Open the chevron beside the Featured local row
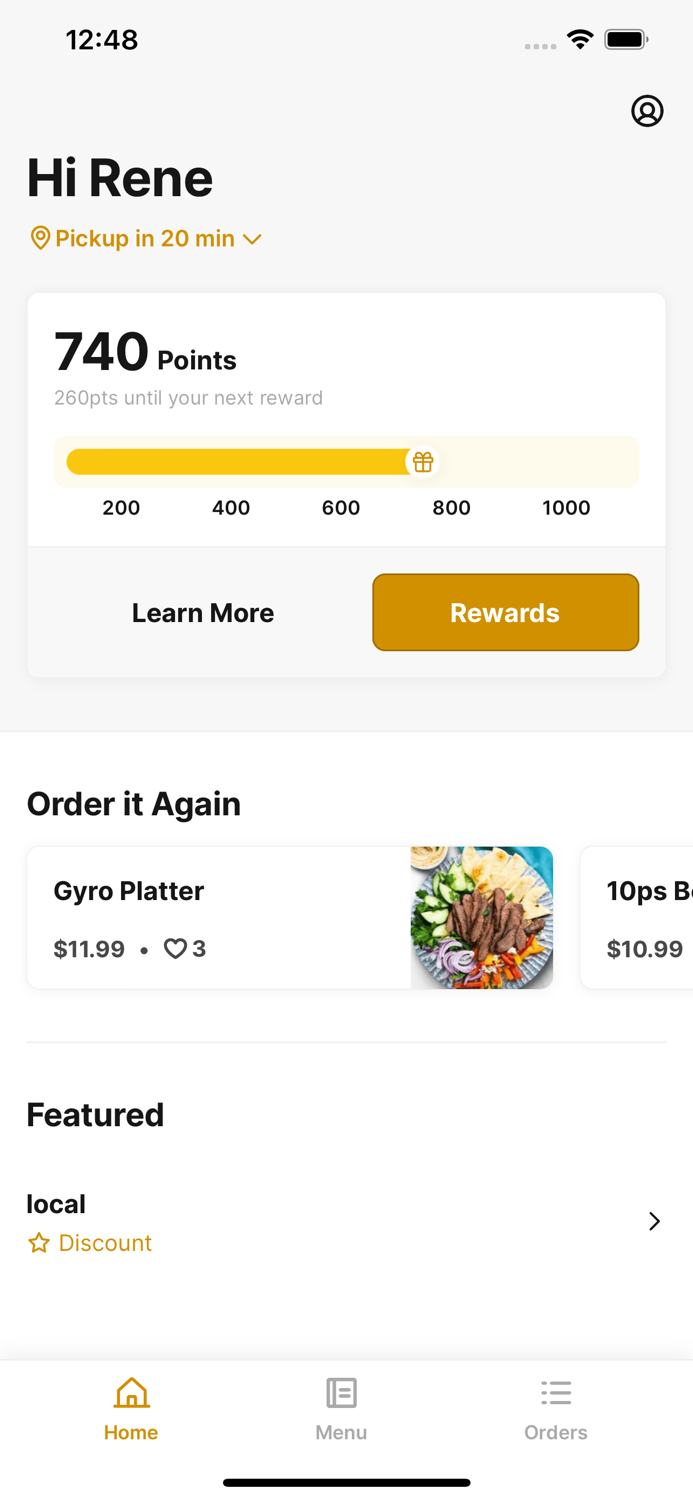 [x=655, y=1221]
